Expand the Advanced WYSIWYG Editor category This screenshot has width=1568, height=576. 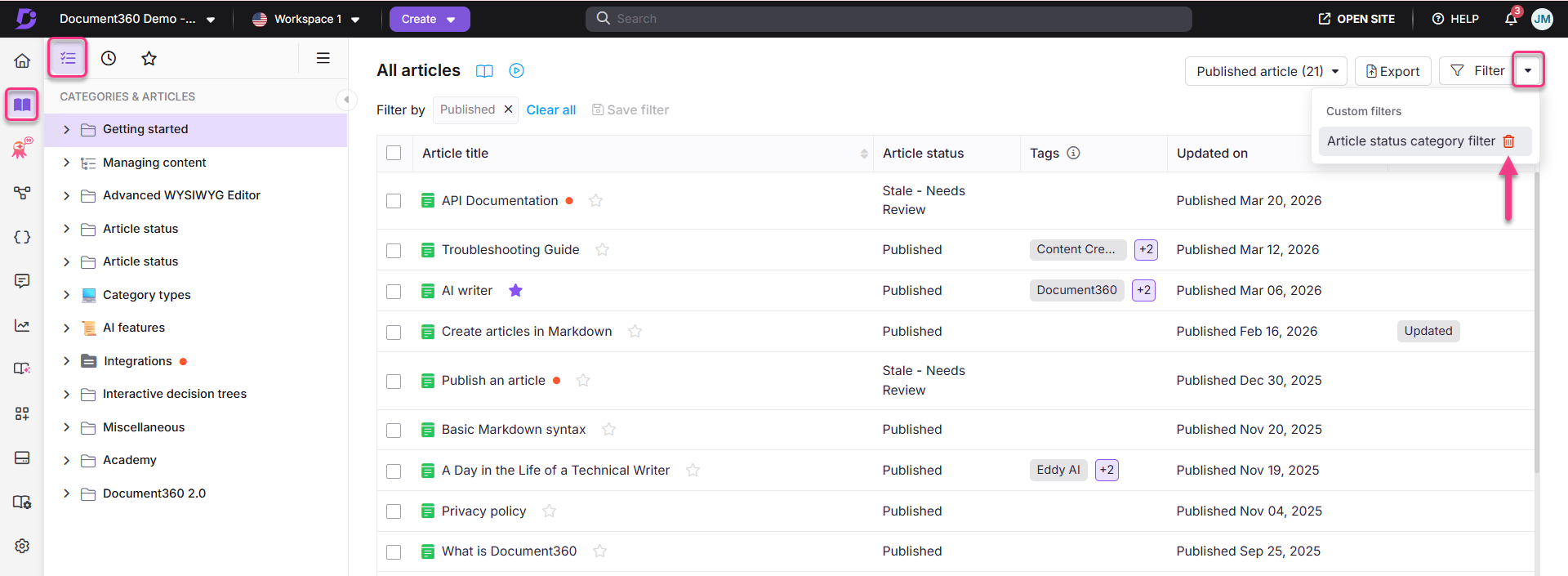click(x=67, y=195)
